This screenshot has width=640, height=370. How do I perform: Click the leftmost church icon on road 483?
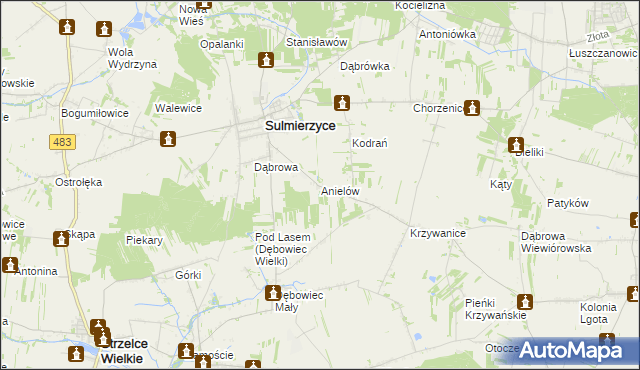67,27
